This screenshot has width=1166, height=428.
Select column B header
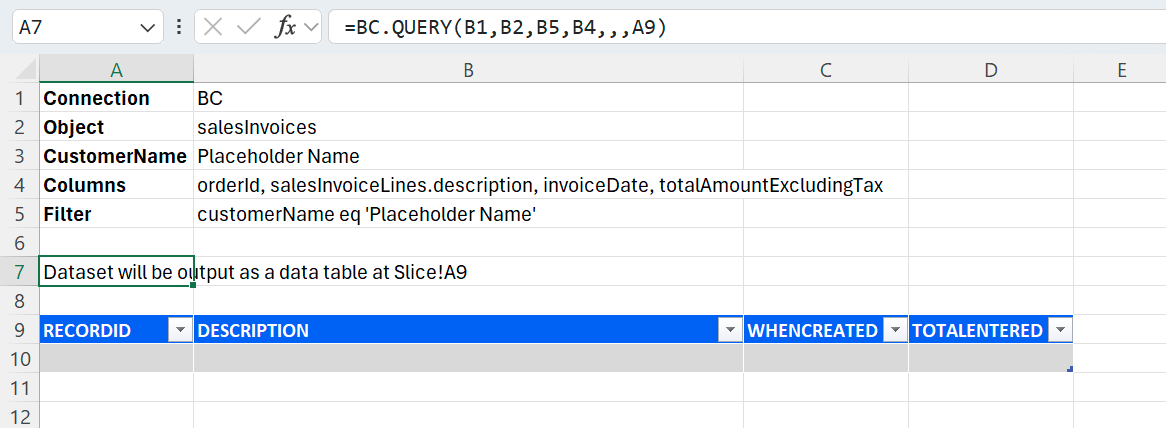[x=468, y=70]
